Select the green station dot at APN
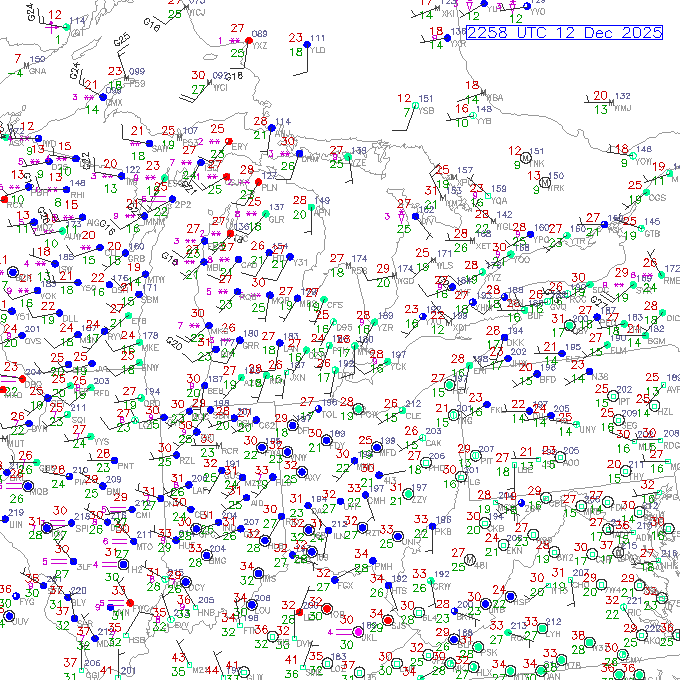The width and height of the screenshot is (680, 680). point(311,208)
